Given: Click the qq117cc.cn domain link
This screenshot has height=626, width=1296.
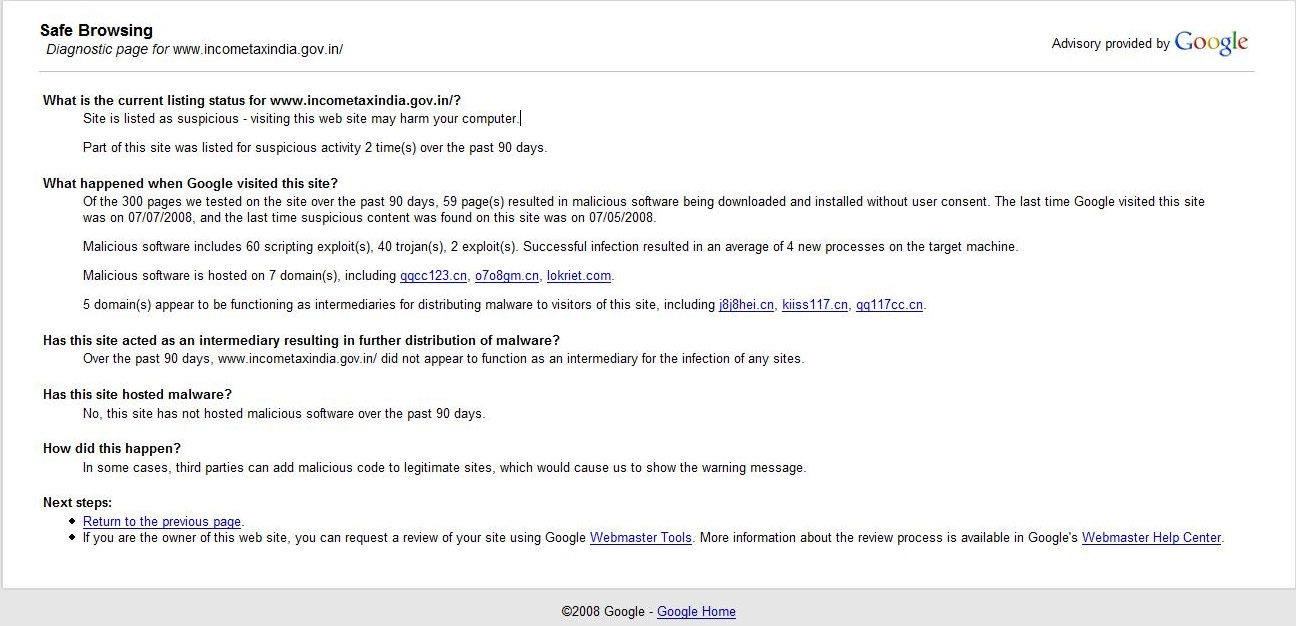Looking at the screenshot, I should tap(889, 305).
